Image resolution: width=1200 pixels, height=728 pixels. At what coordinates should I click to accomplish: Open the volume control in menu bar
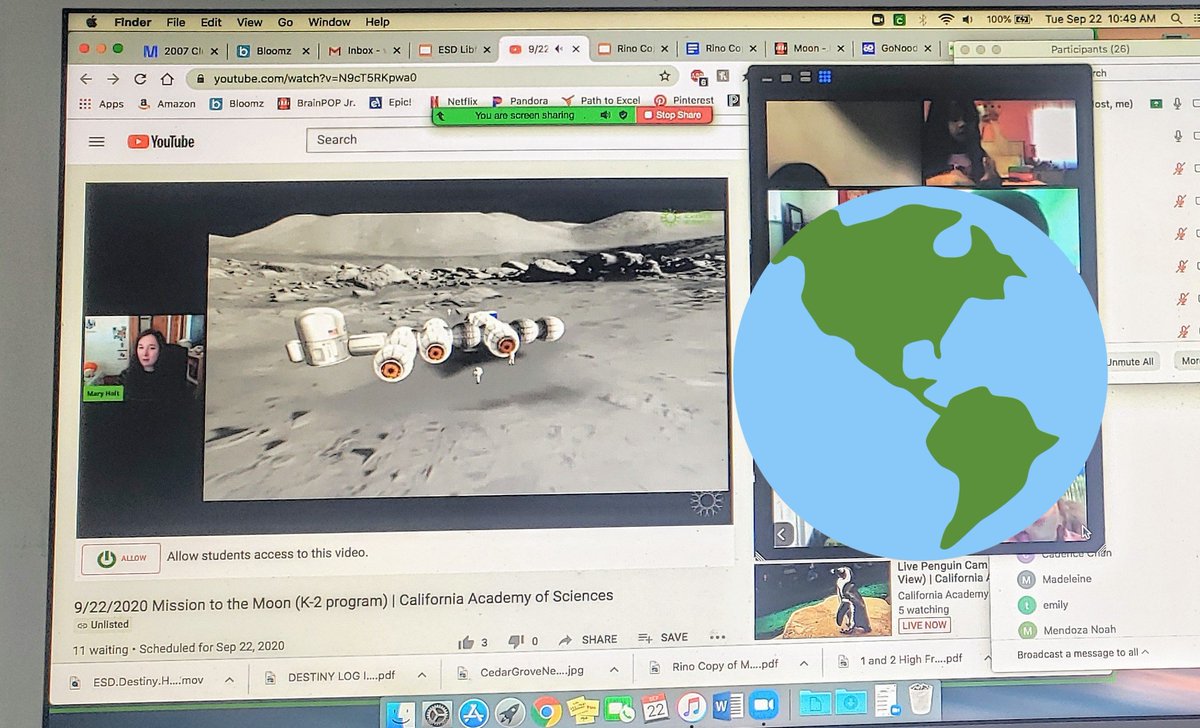(968, 20)
